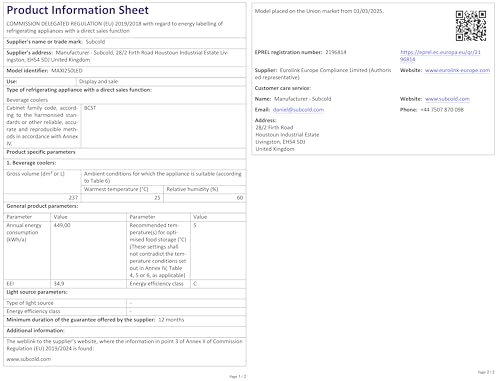Click the Model placed on the Union market text
This screenshot has height=381, width=500.
pos(319,11)
